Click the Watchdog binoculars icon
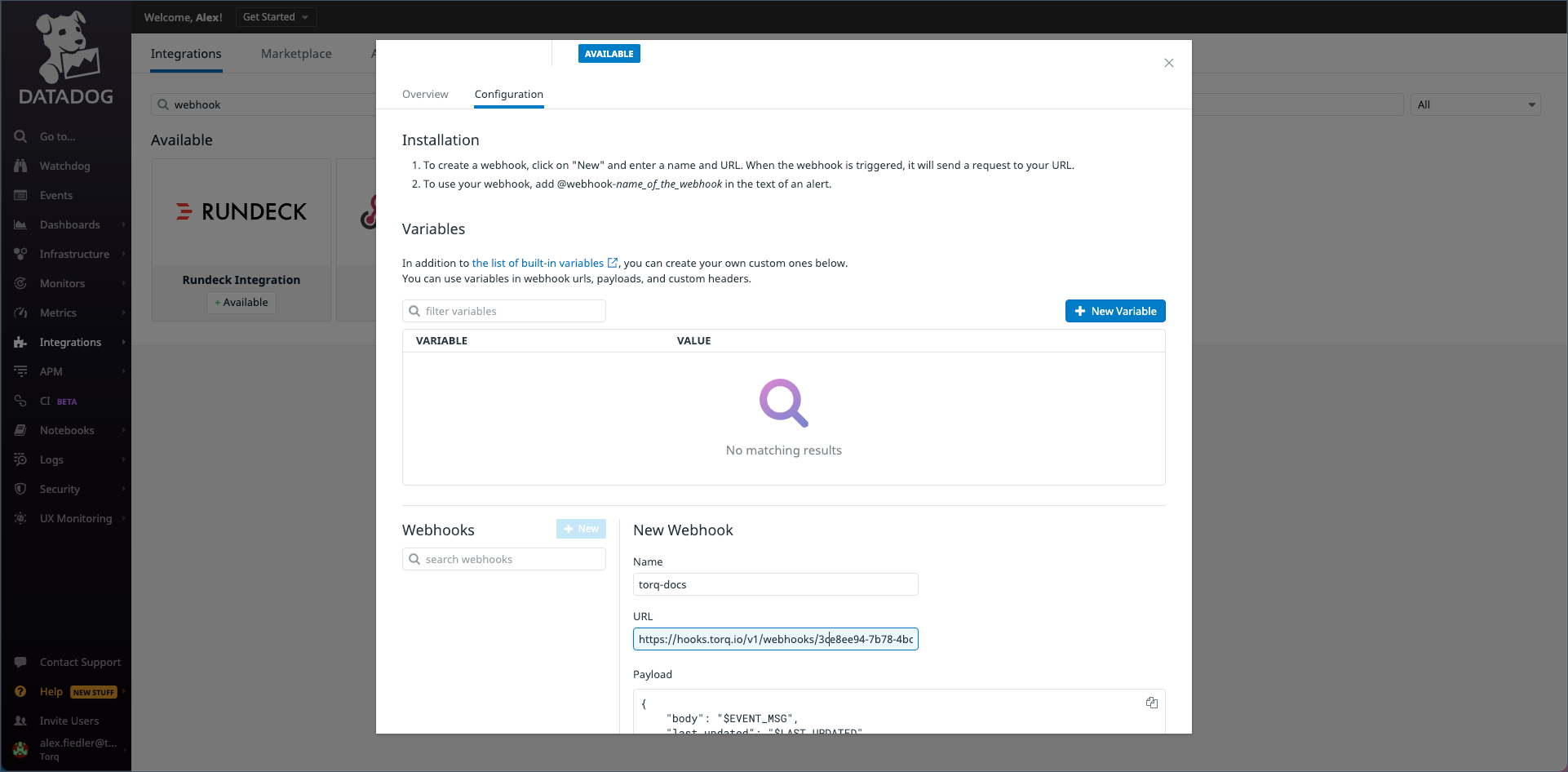Viewport: 1568px width, 772px height. [20, 166]
